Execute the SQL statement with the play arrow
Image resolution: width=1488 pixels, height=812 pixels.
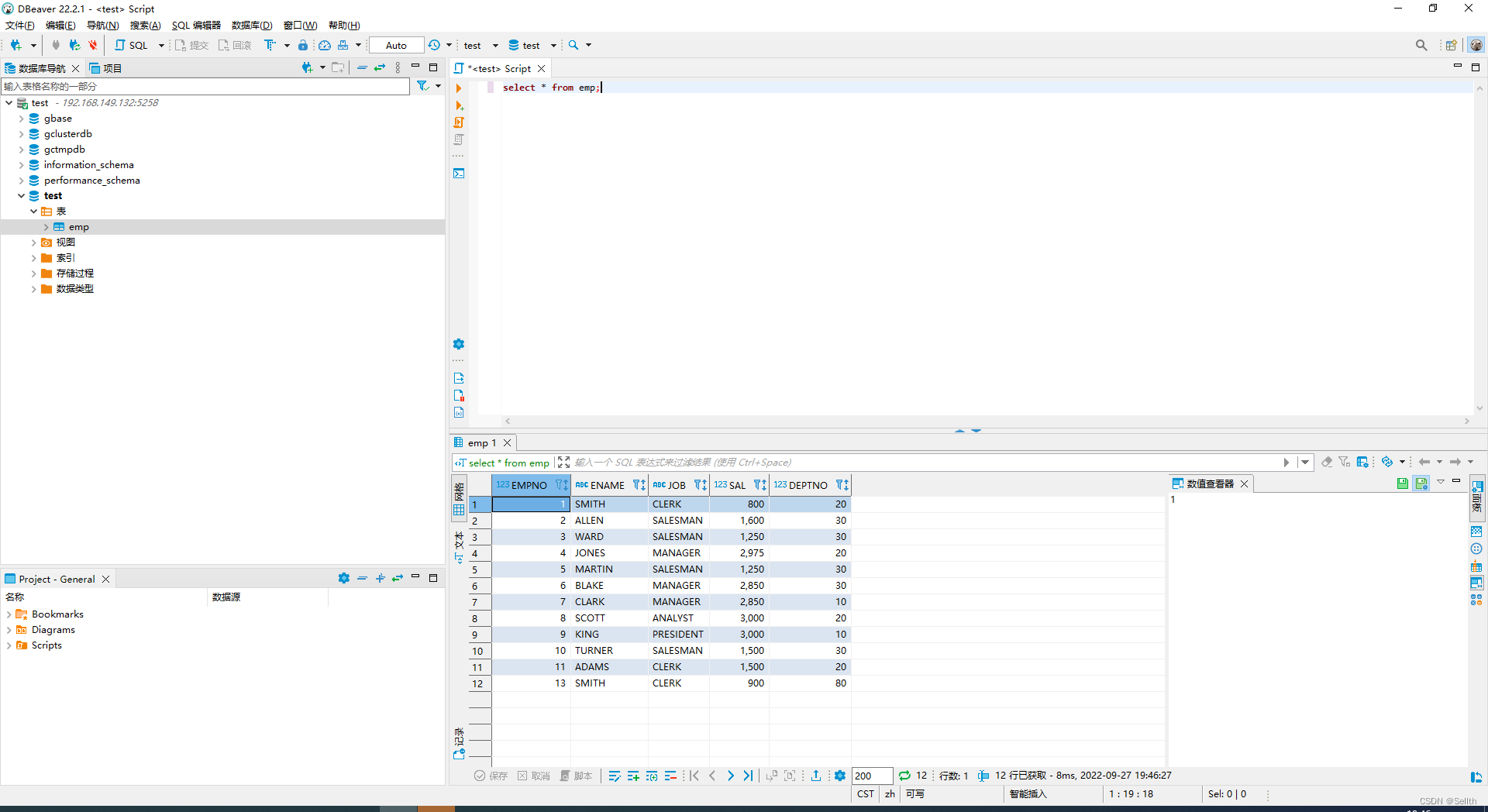(x=460, y=88)
